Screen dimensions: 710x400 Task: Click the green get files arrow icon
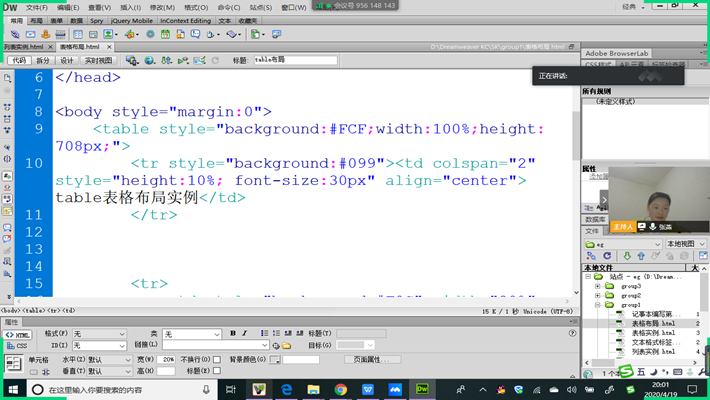pos(627,256)
